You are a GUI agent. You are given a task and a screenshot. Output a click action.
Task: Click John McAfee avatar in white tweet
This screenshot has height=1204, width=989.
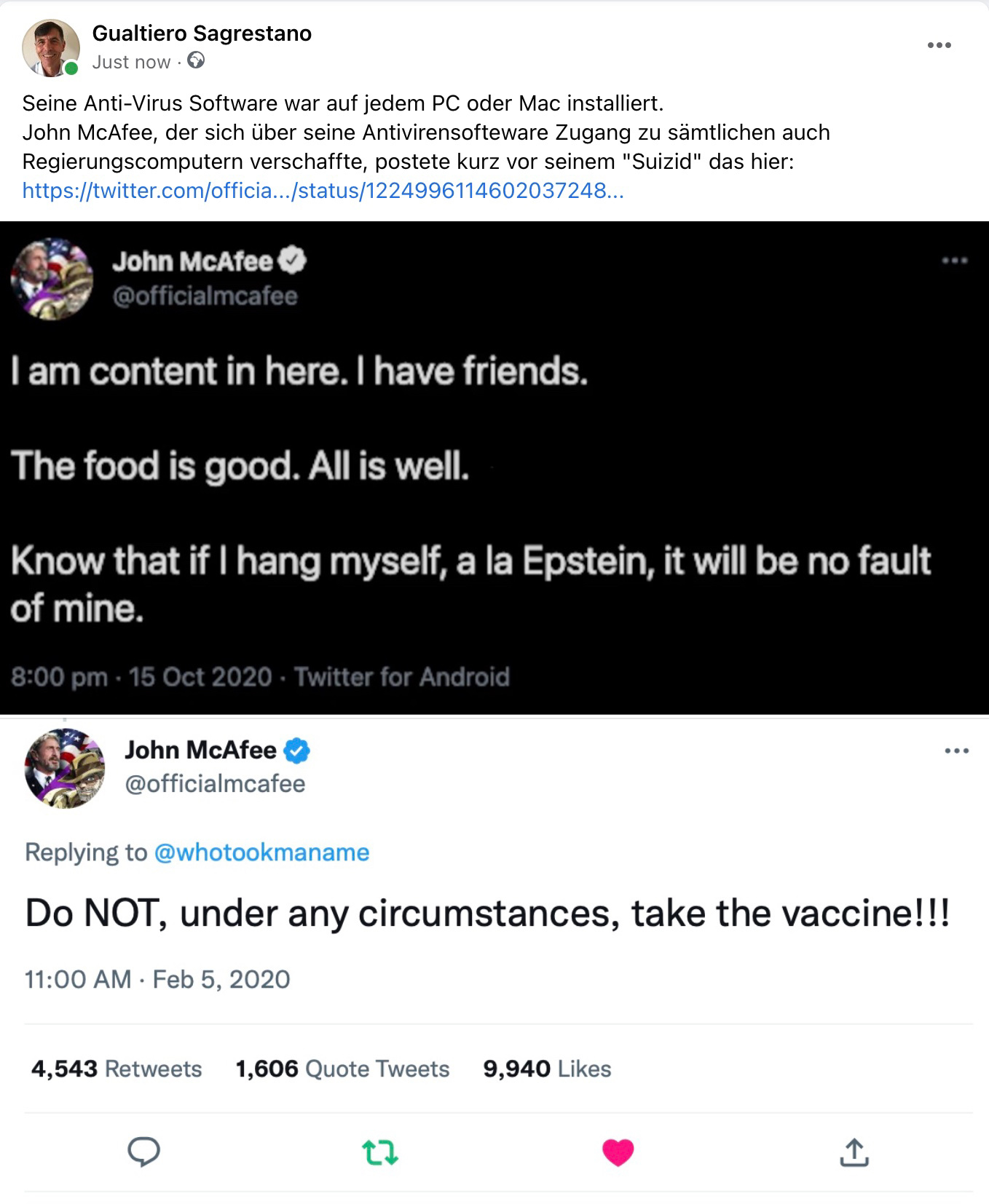[65, 768]
